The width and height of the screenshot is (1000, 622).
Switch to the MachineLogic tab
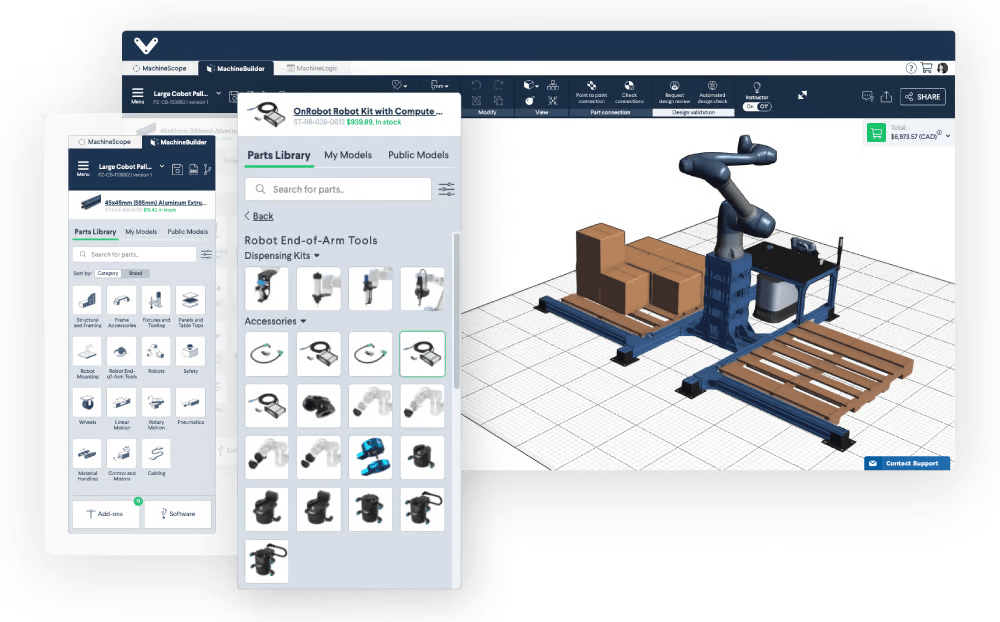click(312, 68)
